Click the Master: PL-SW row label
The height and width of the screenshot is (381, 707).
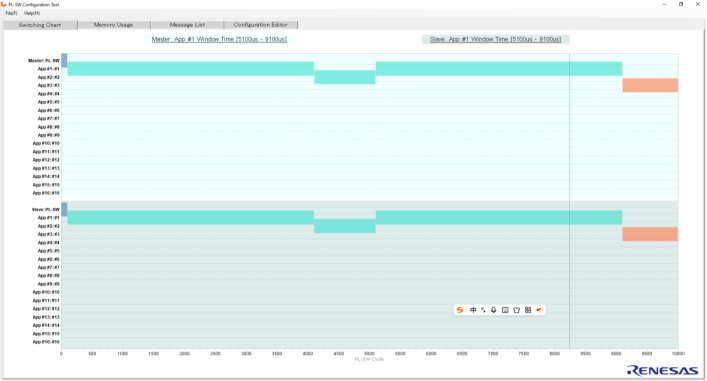(44, 60)
